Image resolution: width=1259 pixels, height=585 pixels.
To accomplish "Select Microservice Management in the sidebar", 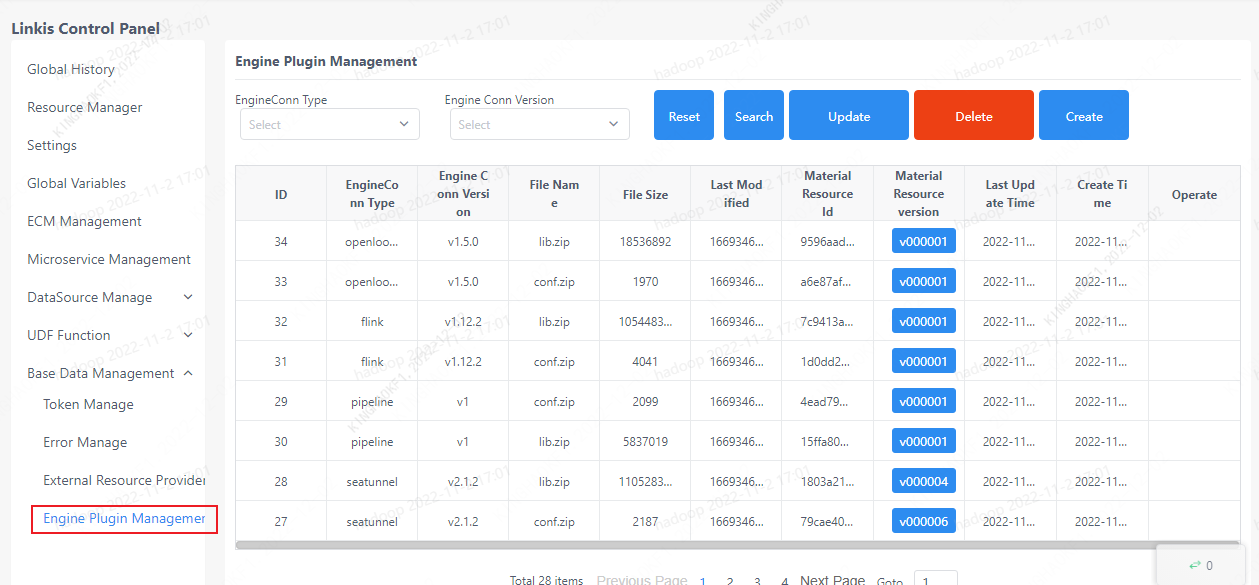I will click(x=110, y=259).
